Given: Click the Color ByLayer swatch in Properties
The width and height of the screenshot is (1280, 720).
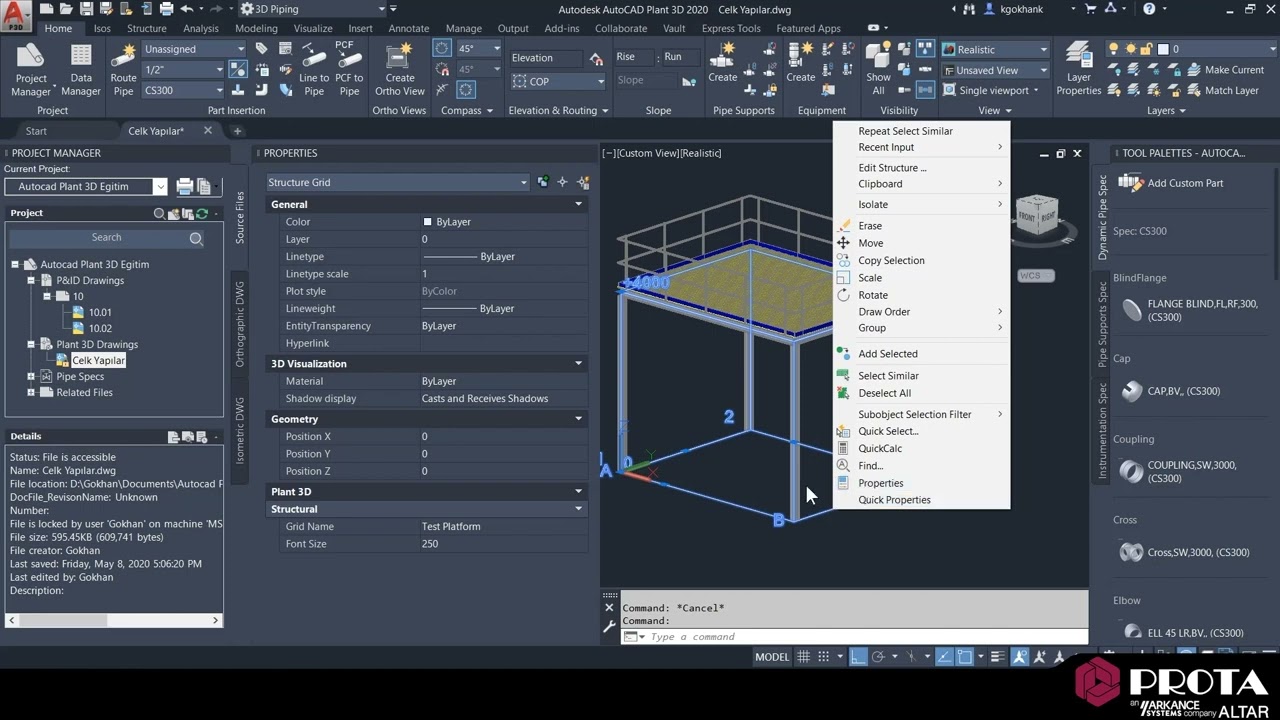Looking at the screenshot, I should [427, 222].
